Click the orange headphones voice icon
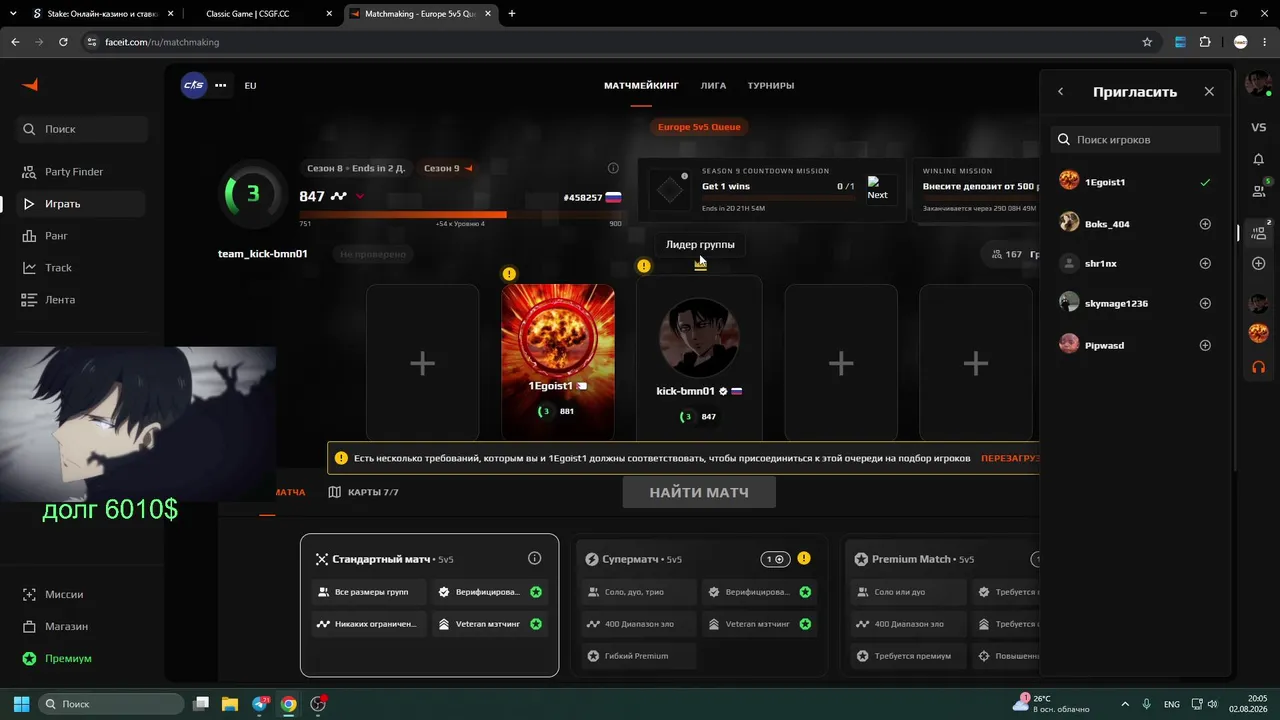 [1258, 367]
